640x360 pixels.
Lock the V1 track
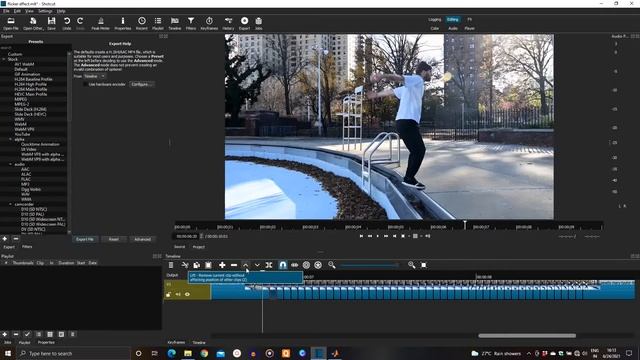point(168,294)
